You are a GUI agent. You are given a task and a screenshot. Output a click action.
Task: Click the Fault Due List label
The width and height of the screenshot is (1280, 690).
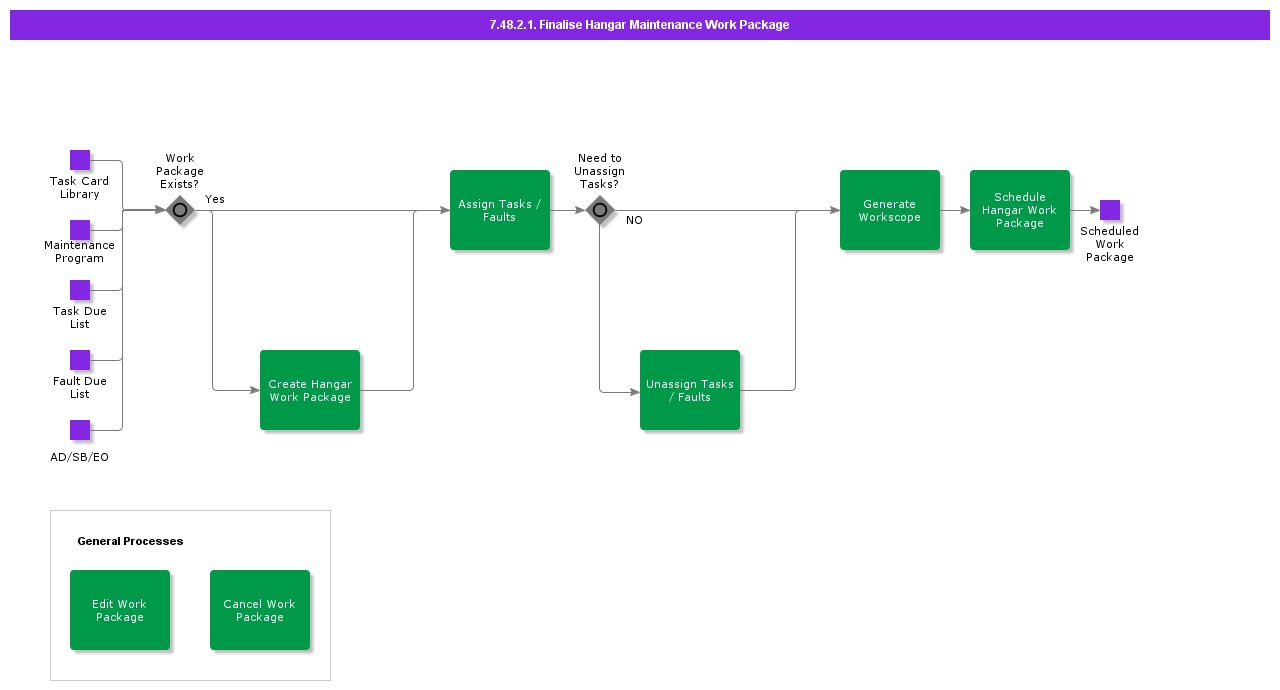[80, 388]
